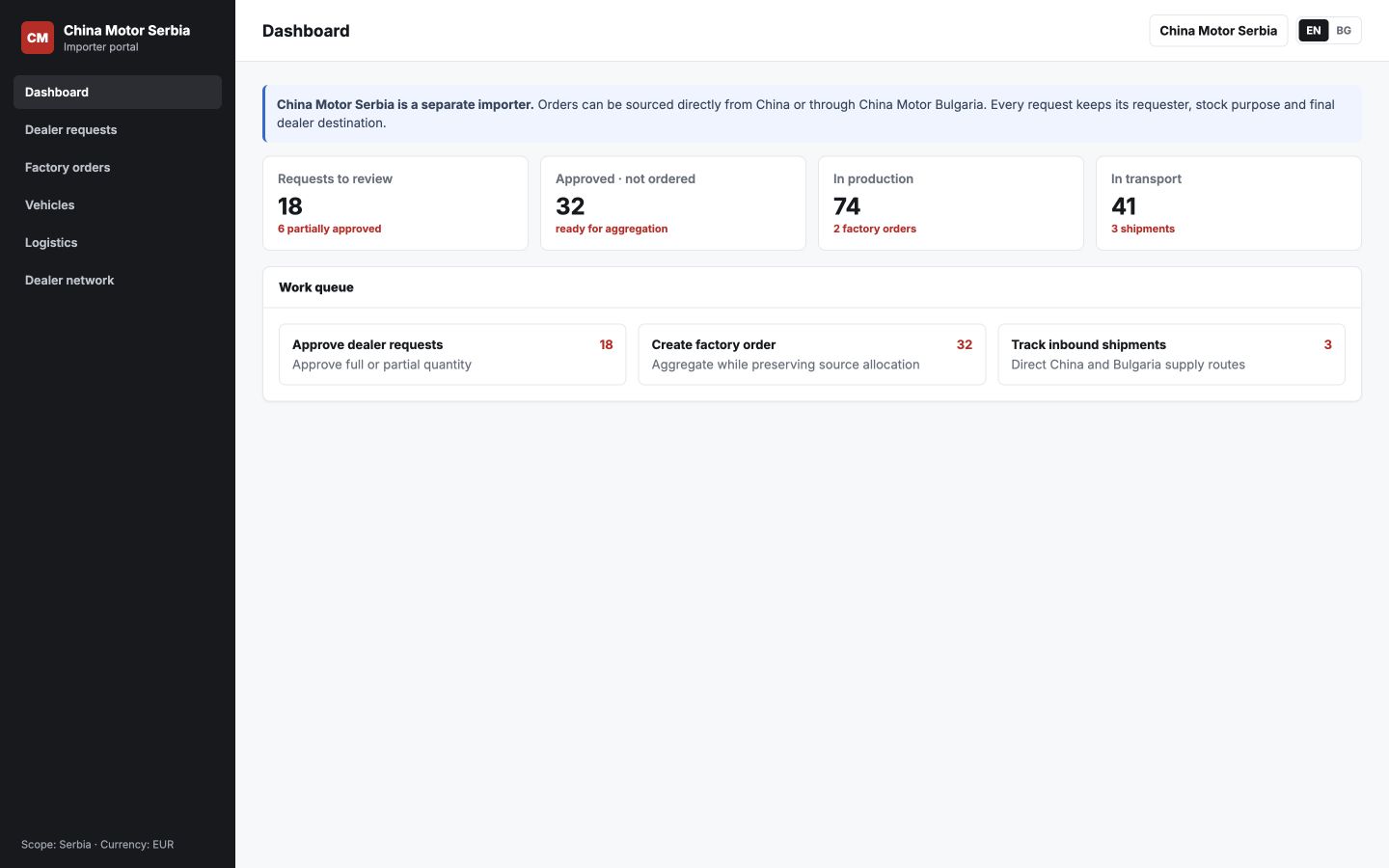Select the In production stat card
The width and height of the screenshot is (1389, 868).
[951, 203]
